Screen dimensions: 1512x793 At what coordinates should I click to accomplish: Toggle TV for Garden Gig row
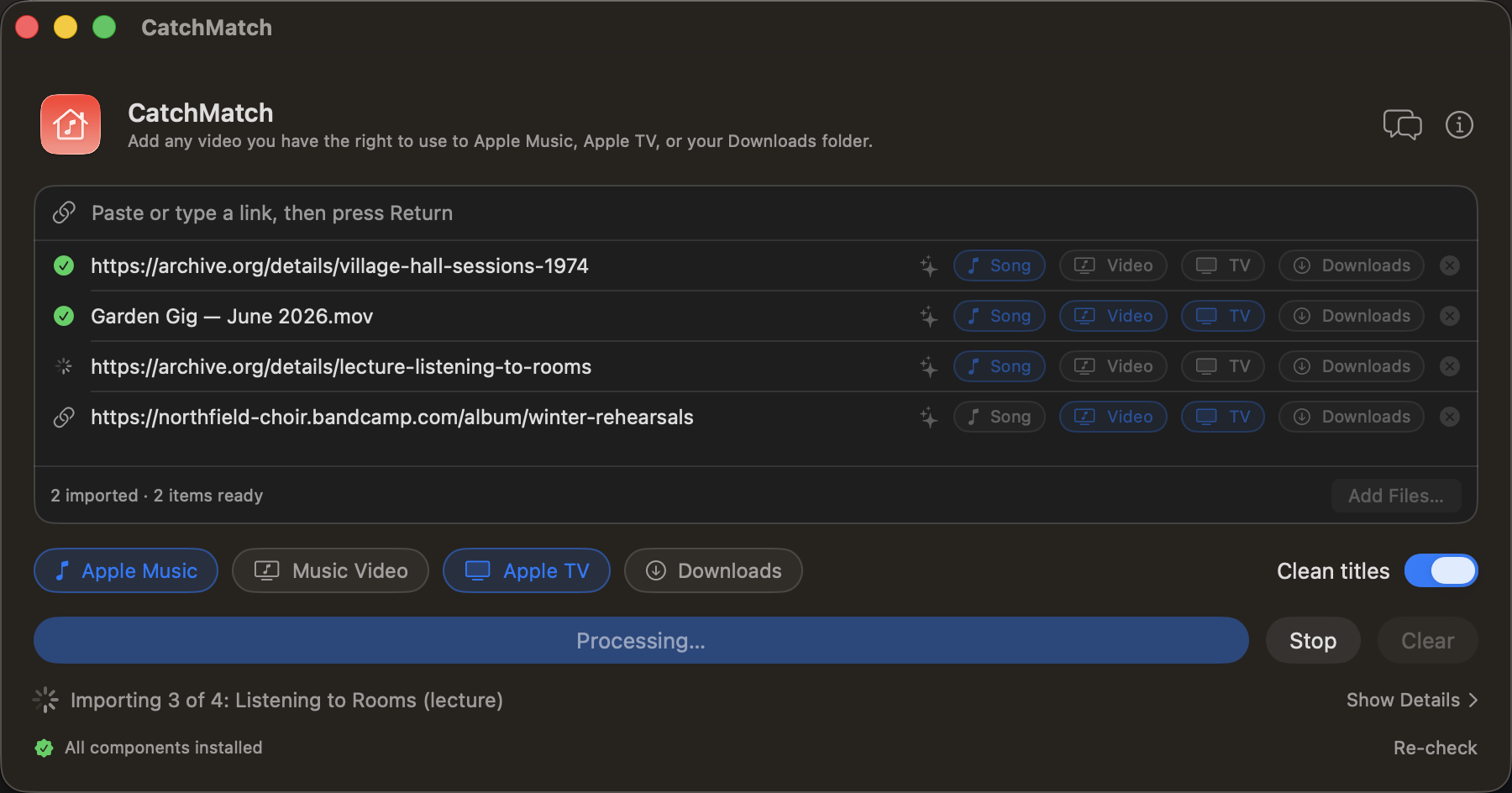(1223, 316)
